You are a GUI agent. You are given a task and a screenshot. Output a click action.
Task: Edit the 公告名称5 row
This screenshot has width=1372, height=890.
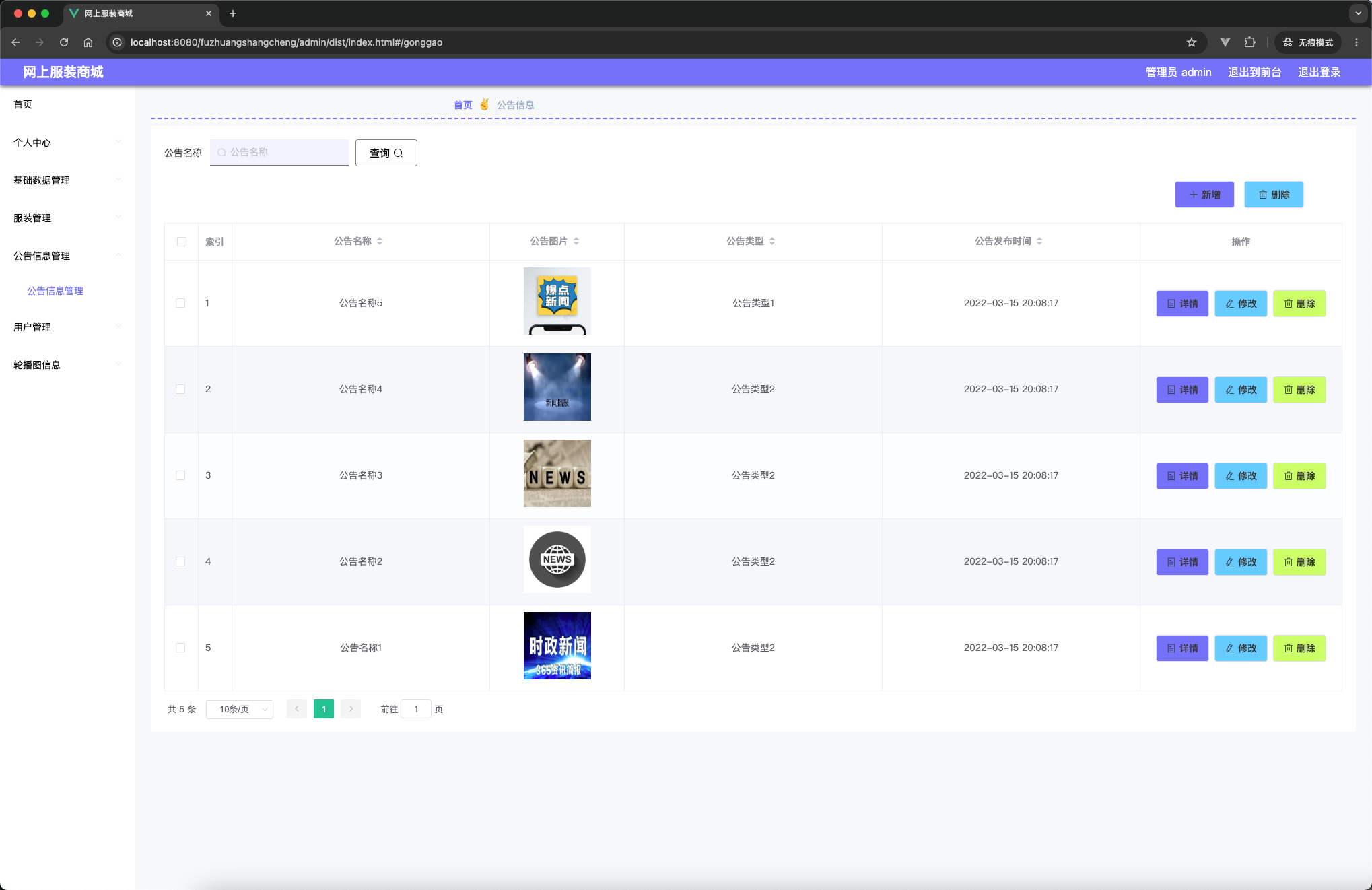click(1241, 304)
